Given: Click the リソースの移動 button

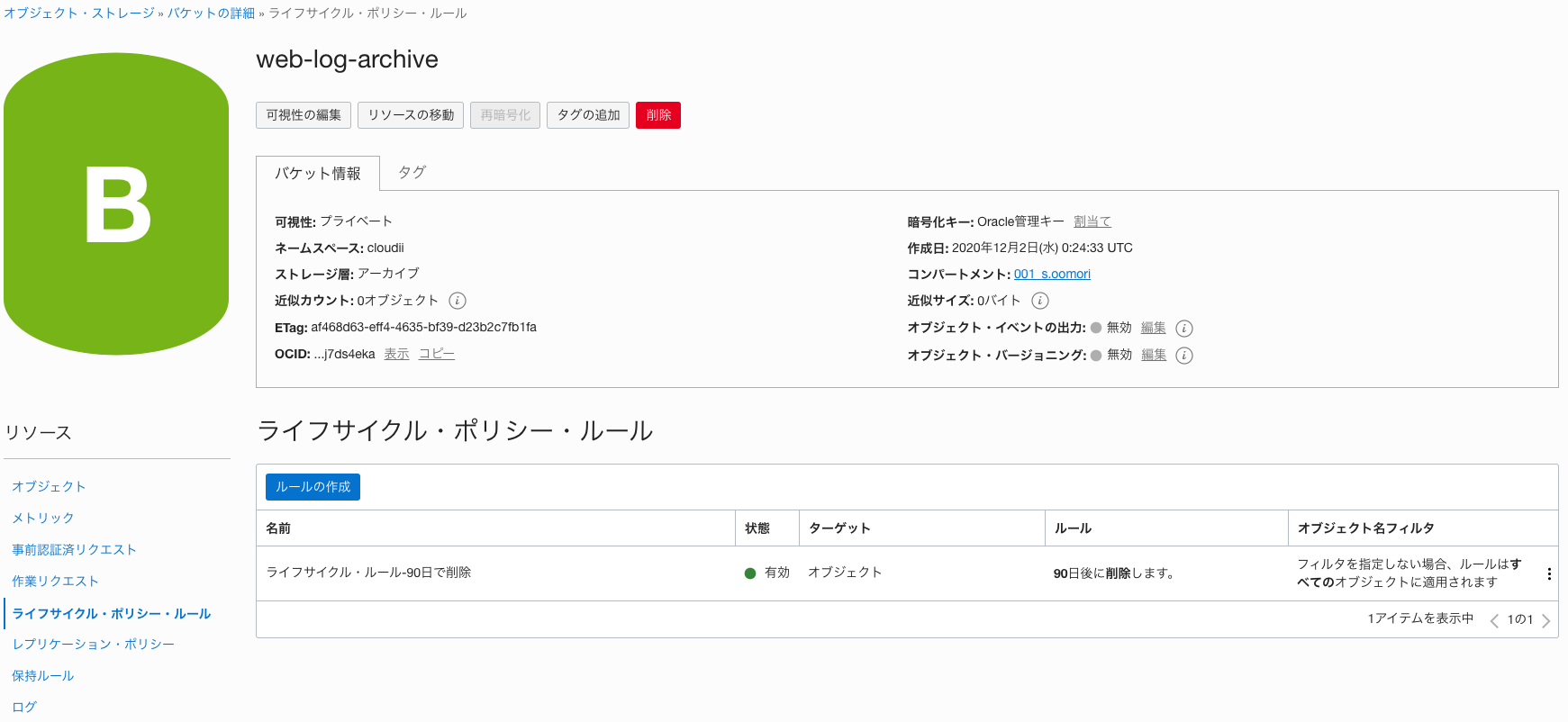Looking at the screenshot, I should 411,115.
